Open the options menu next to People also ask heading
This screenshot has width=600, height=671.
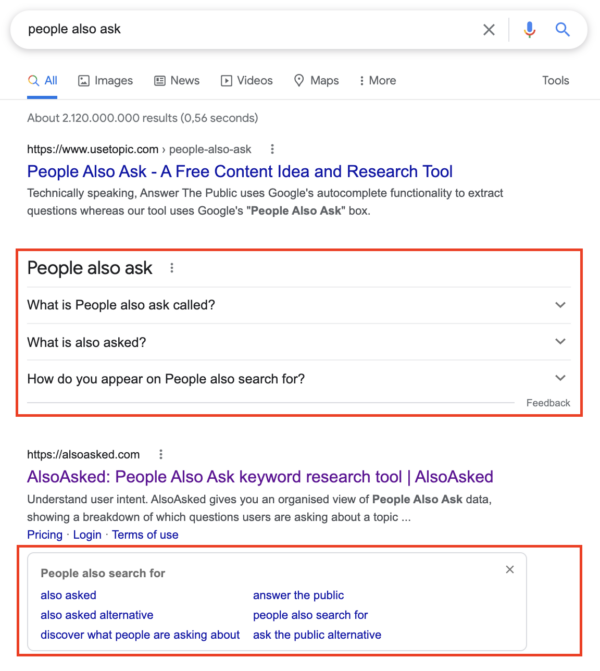172,268
